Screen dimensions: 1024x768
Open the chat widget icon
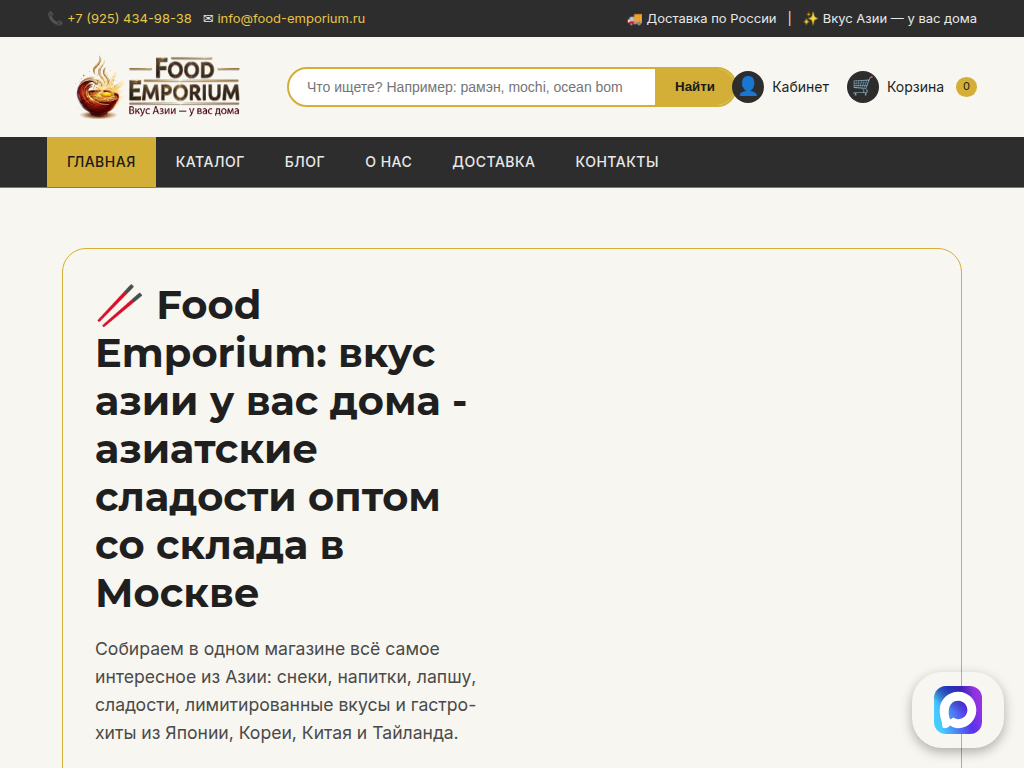pyautogui.click(x=958, y=710)
